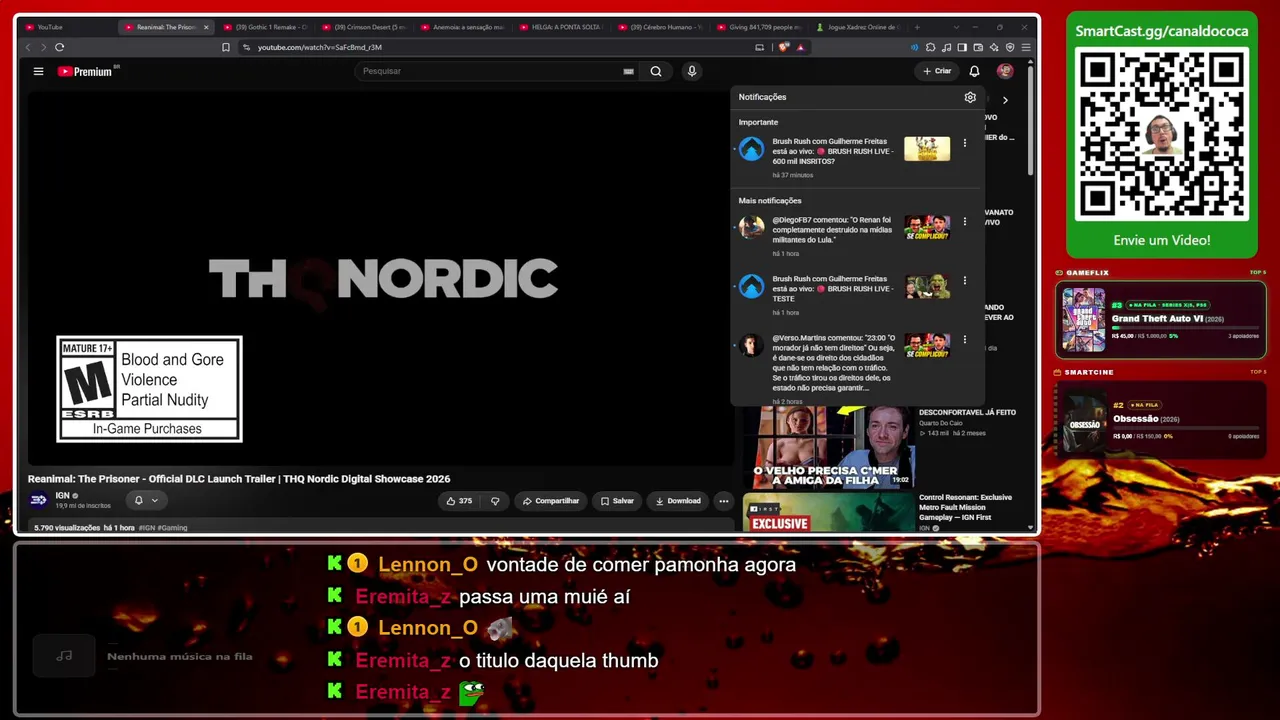The height and width of the screenshot is (720, 1280).
Task: Open options for the Brush Rush TESTE notification
Action: [964, 281]
